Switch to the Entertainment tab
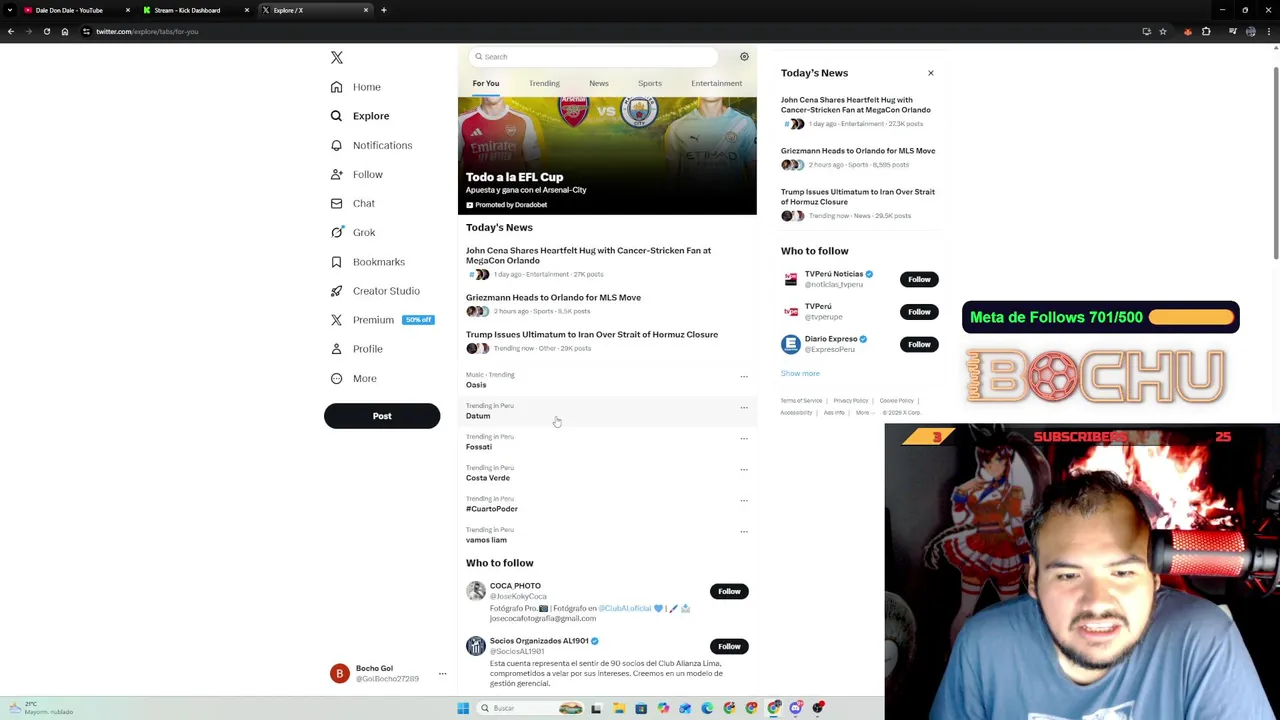Screen dimensions: 1280x720 tap(716, 83)
